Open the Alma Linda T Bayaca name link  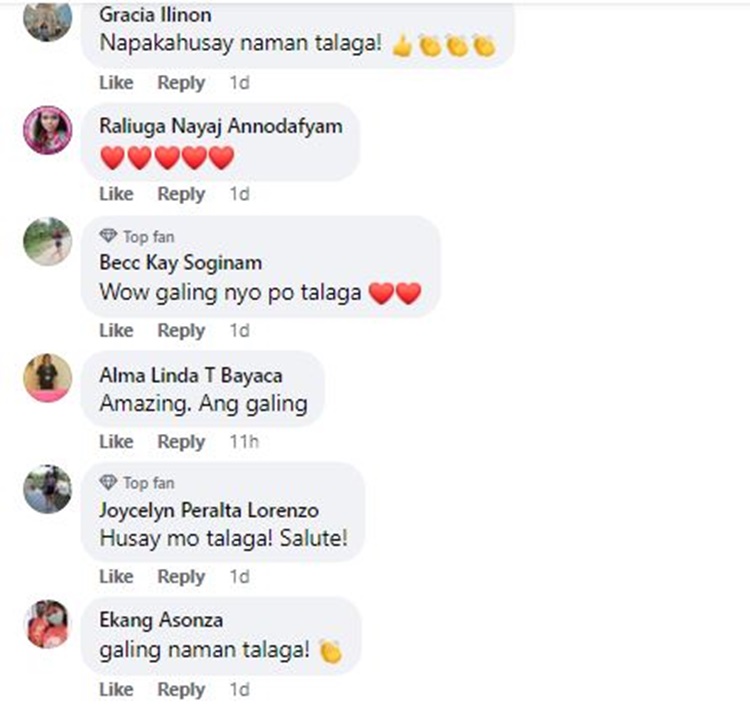click(191, 376)
